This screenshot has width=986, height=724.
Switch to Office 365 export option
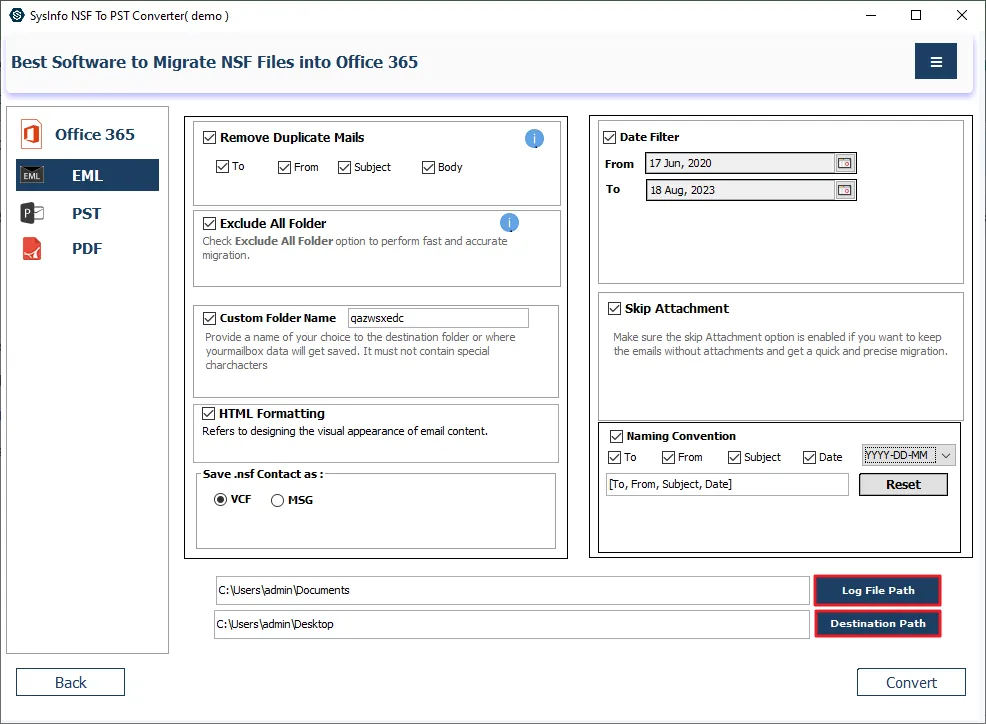(94, 135)
